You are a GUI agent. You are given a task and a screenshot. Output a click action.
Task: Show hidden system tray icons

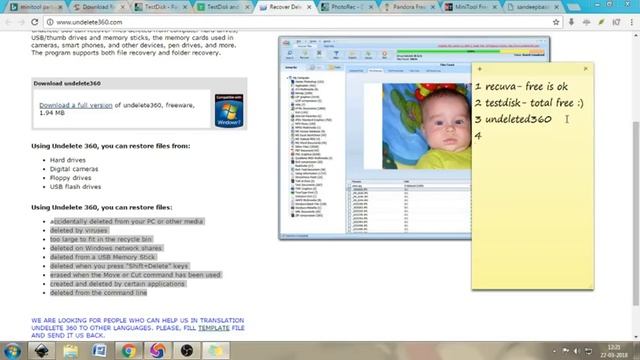(554, 351)
